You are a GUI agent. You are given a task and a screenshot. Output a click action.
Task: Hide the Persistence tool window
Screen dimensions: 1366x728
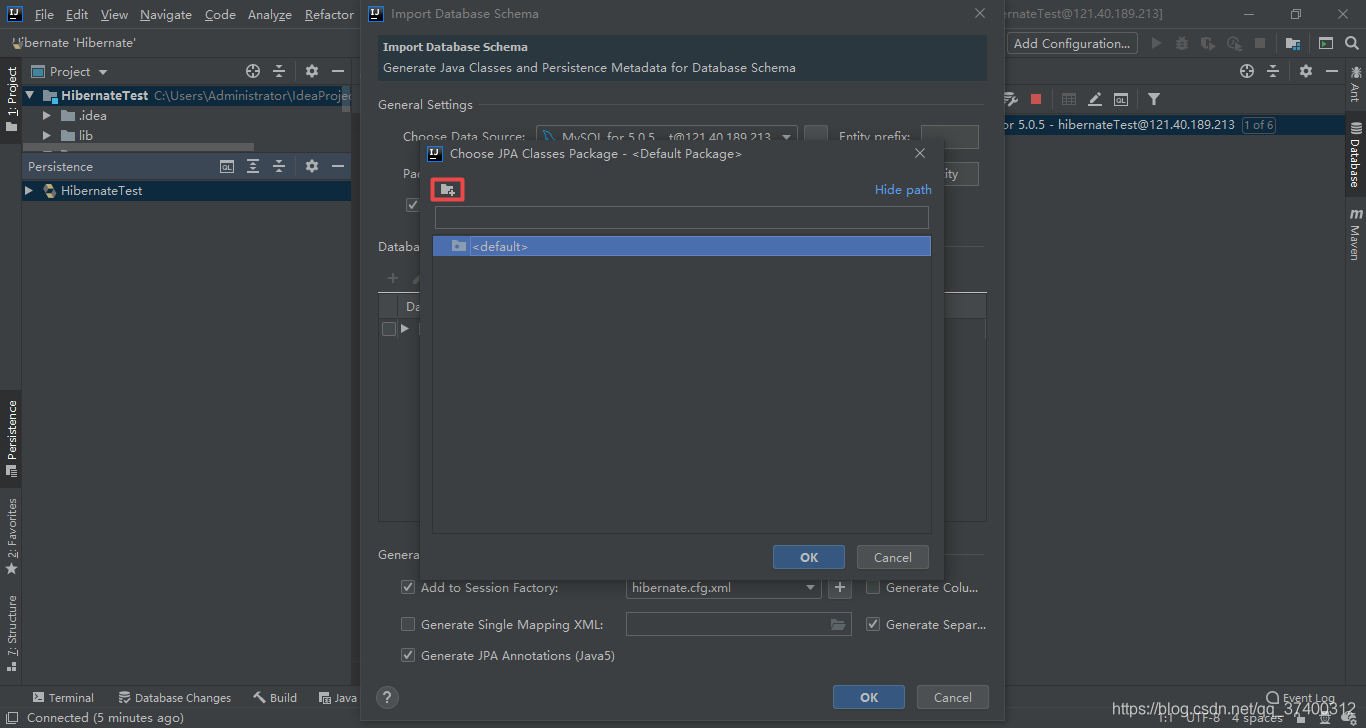tap(338, 166)
